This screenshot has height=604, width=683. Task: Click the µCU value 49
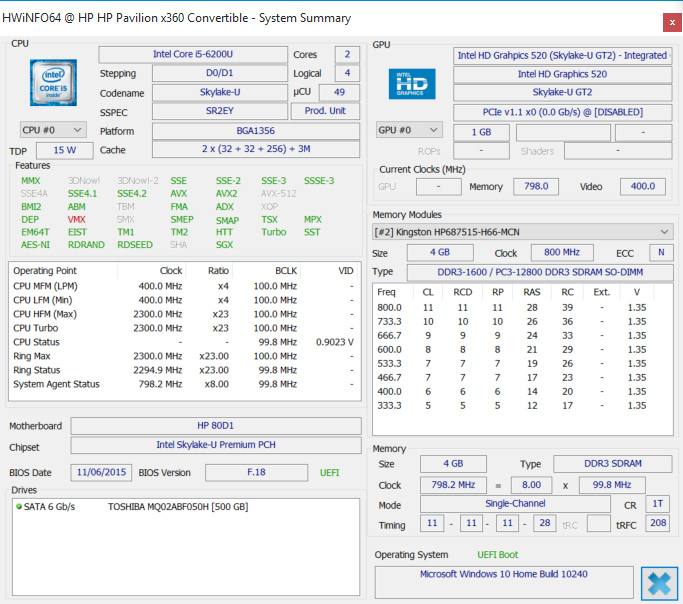tap(339, 92)
